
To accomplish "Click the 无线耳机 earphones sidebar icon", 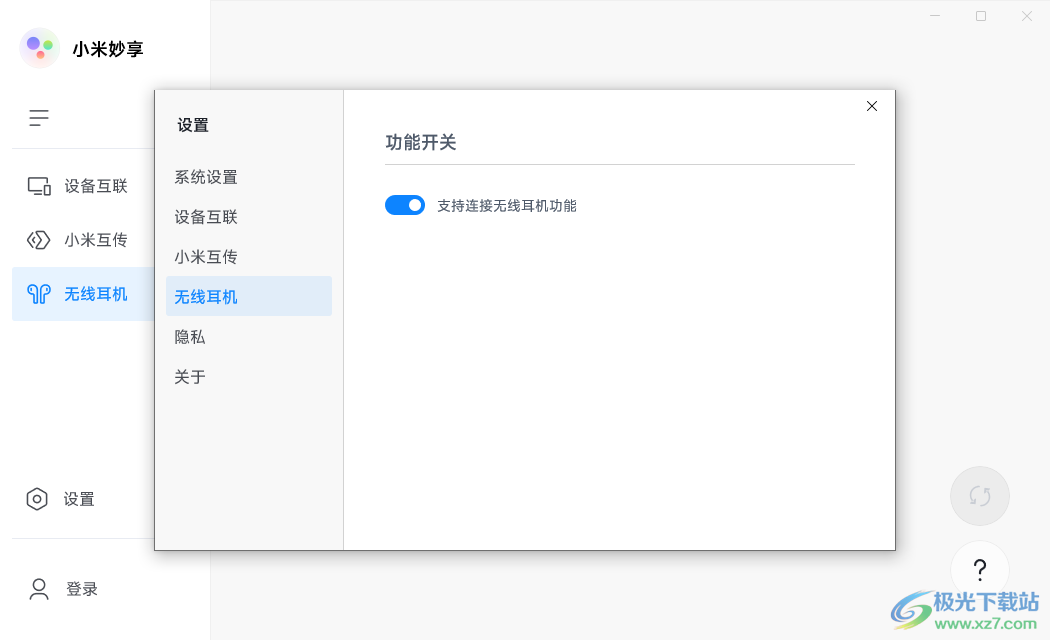I will pyautogui.click(x=37, y=294).
